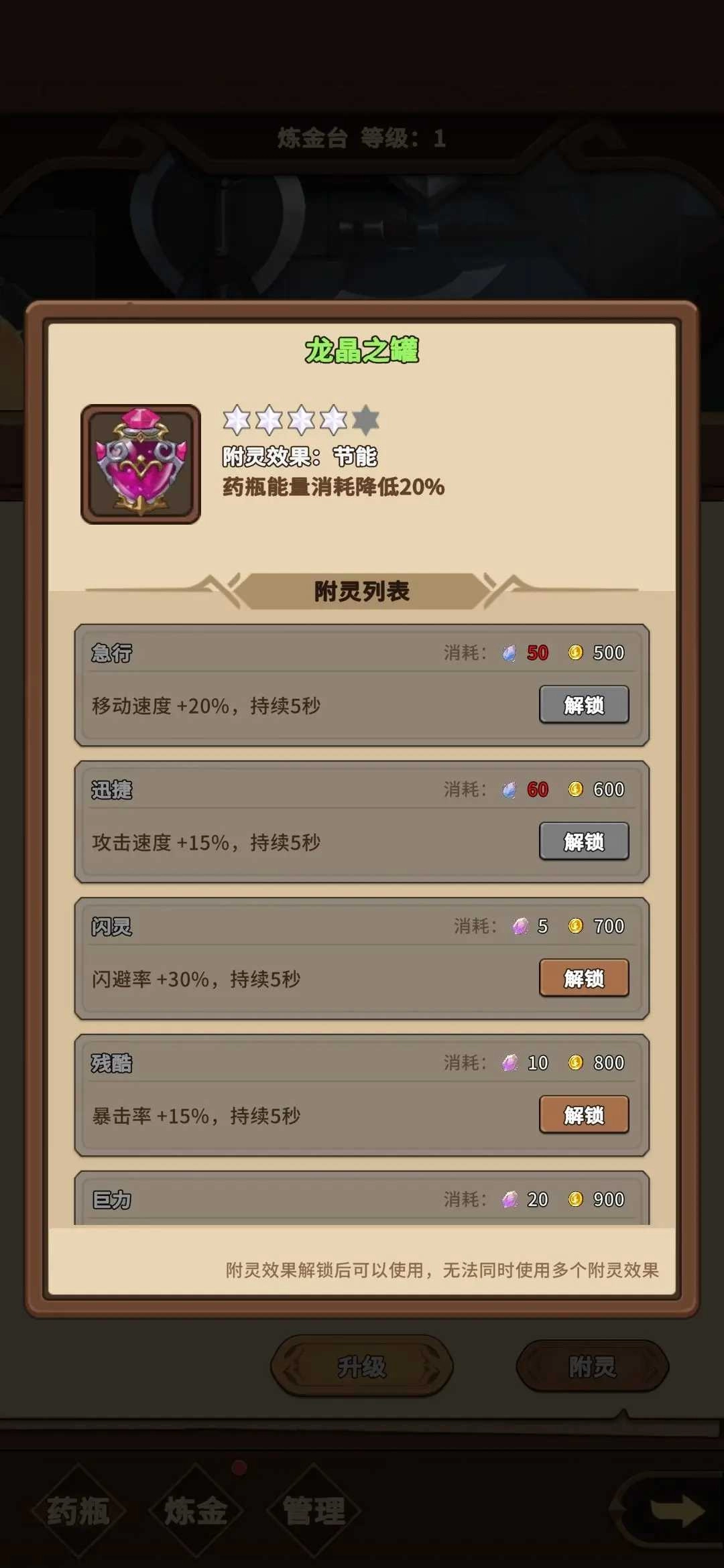Click the fifth gray star rating
The height and width of the screenshot is (1568, 724).
(365, 420)
